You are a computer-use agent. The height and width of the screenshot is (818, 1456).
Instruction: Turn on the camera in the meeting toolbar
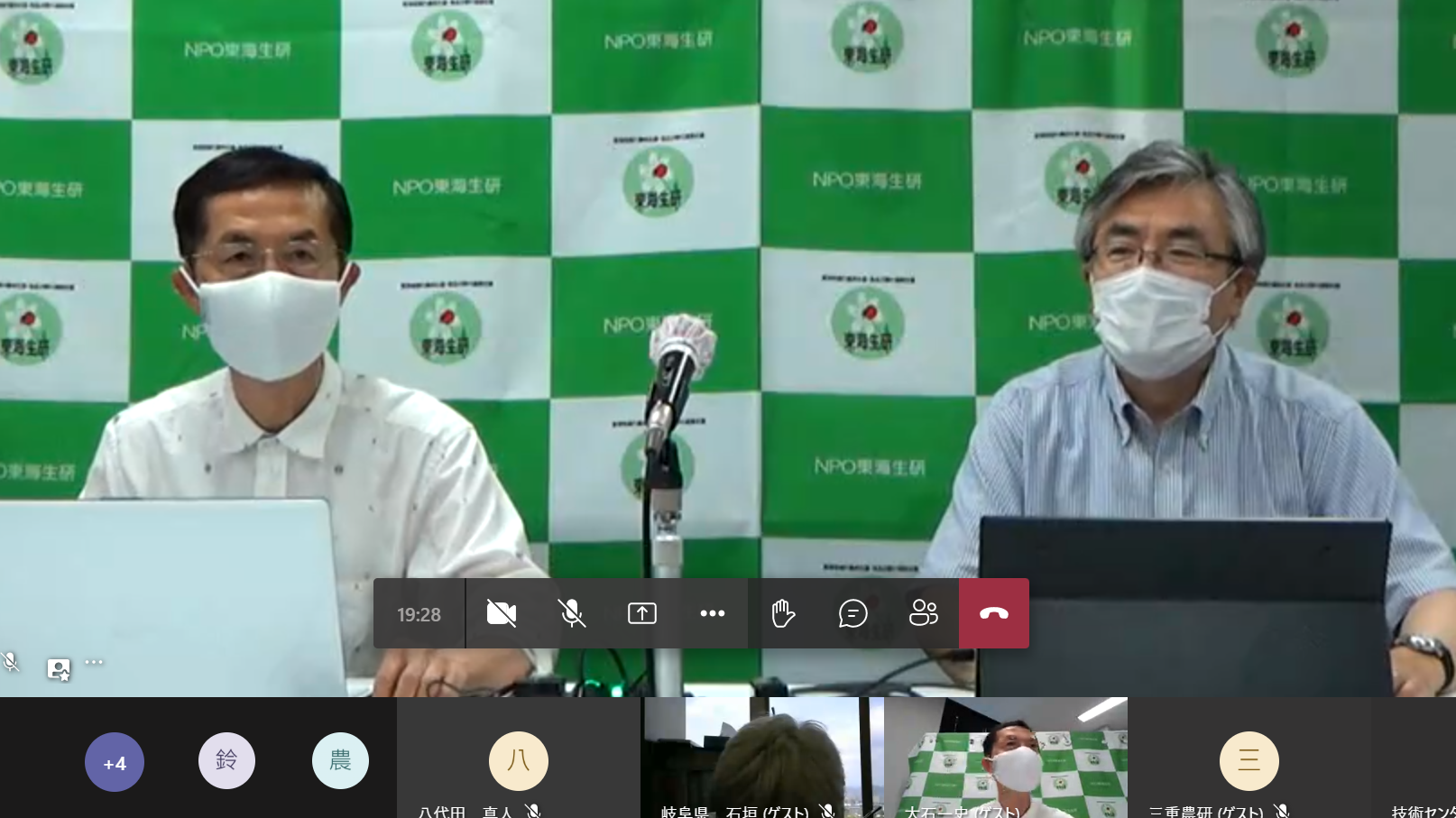[501, 613]
